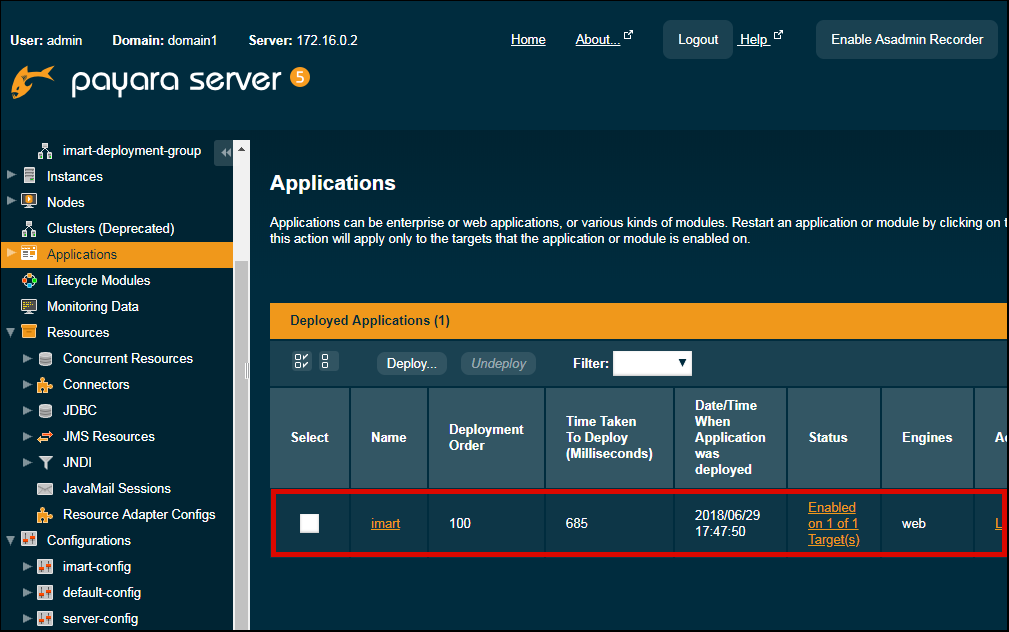Collapse the sidebar with double-arrow button
The width and height of the screenshot is (1009, 632).
tap(225, 152)
